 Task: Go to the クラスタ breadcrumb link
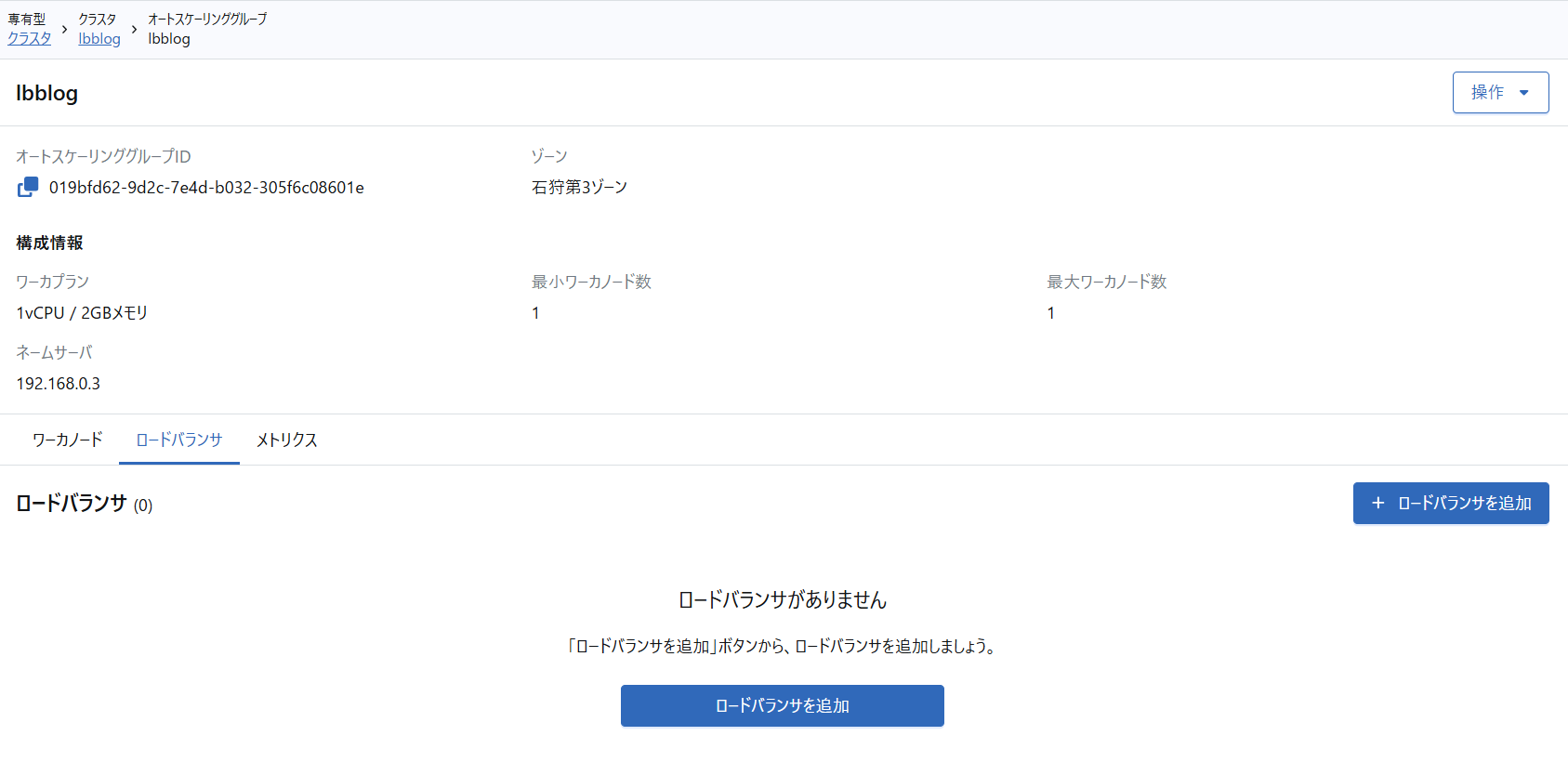click(x=30, y=38)
